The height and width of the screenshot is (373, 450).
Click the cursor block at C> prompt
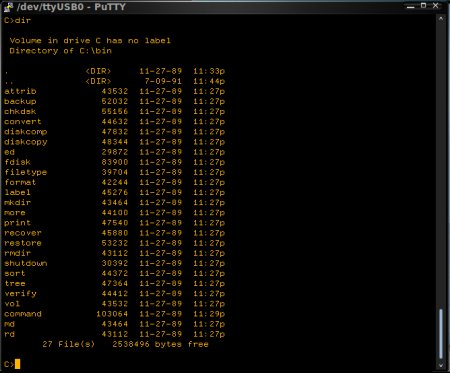pyautogui.click(x=17, y=364)
